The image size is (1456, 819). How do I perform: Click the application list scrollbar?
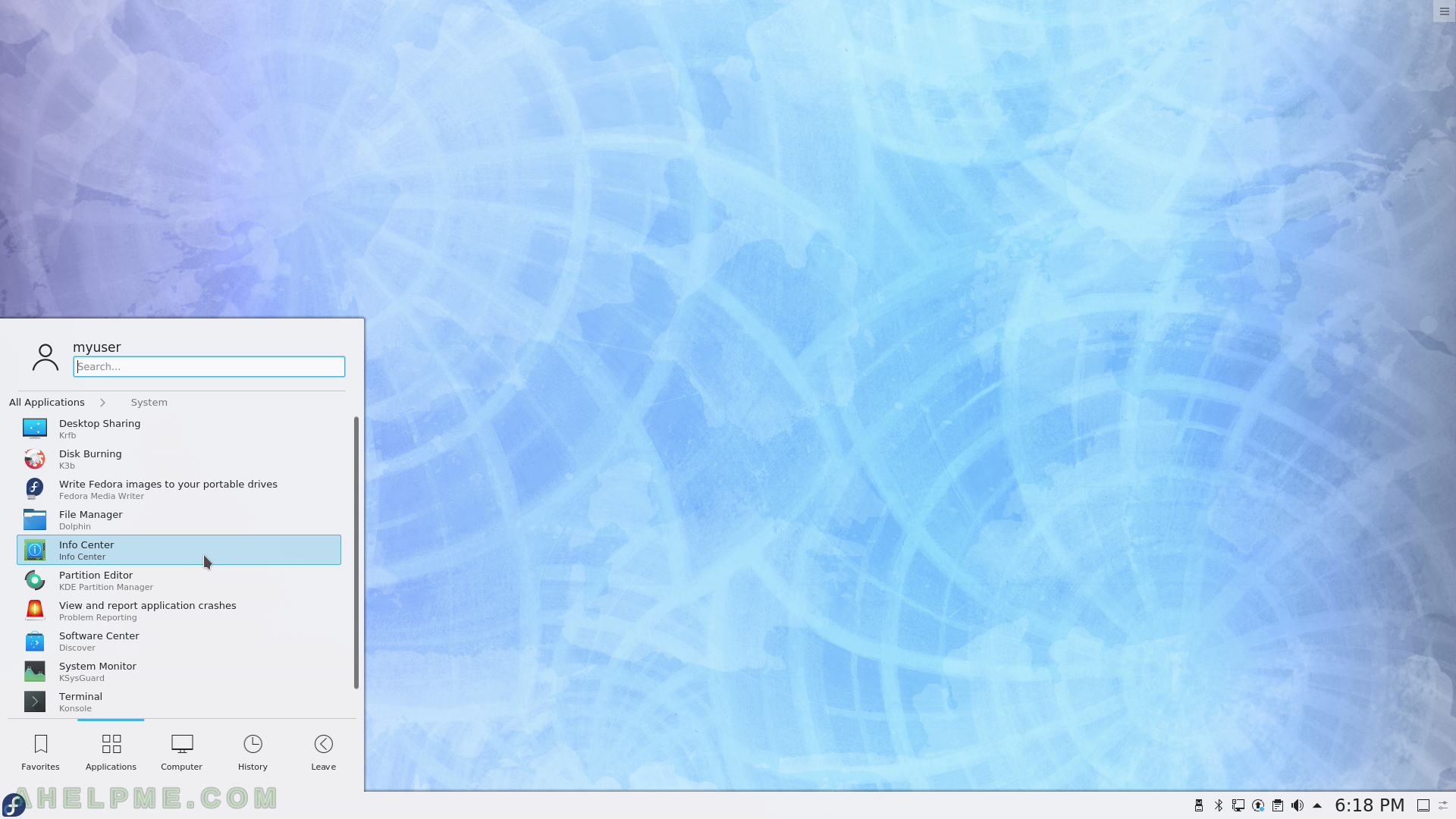pos(356,552)
